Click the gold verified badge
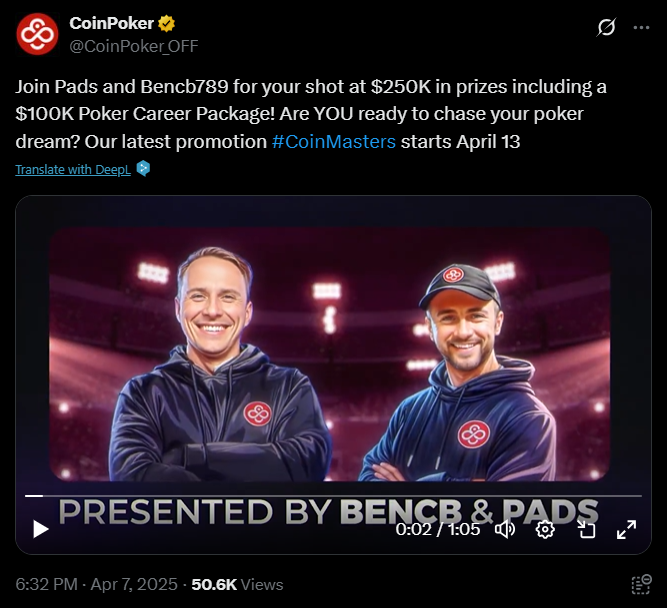 click(166, 24)
